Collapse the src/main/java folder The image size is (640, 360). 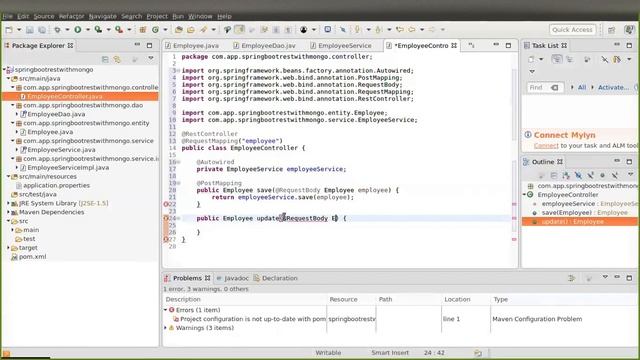pyautogui.click(x=8, y=78)
